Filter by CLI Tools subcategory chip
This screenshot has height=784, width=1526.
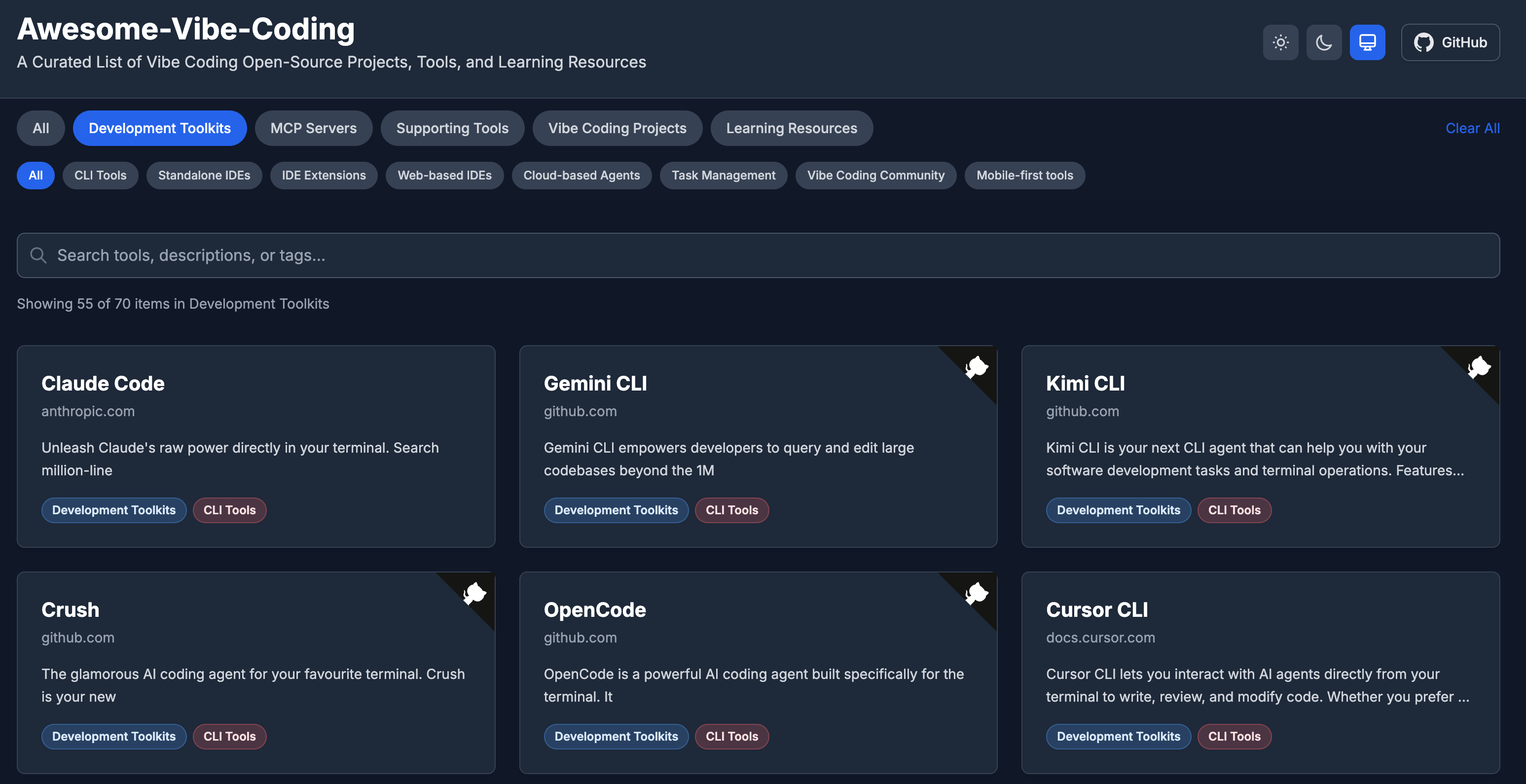tap(101, 175)
